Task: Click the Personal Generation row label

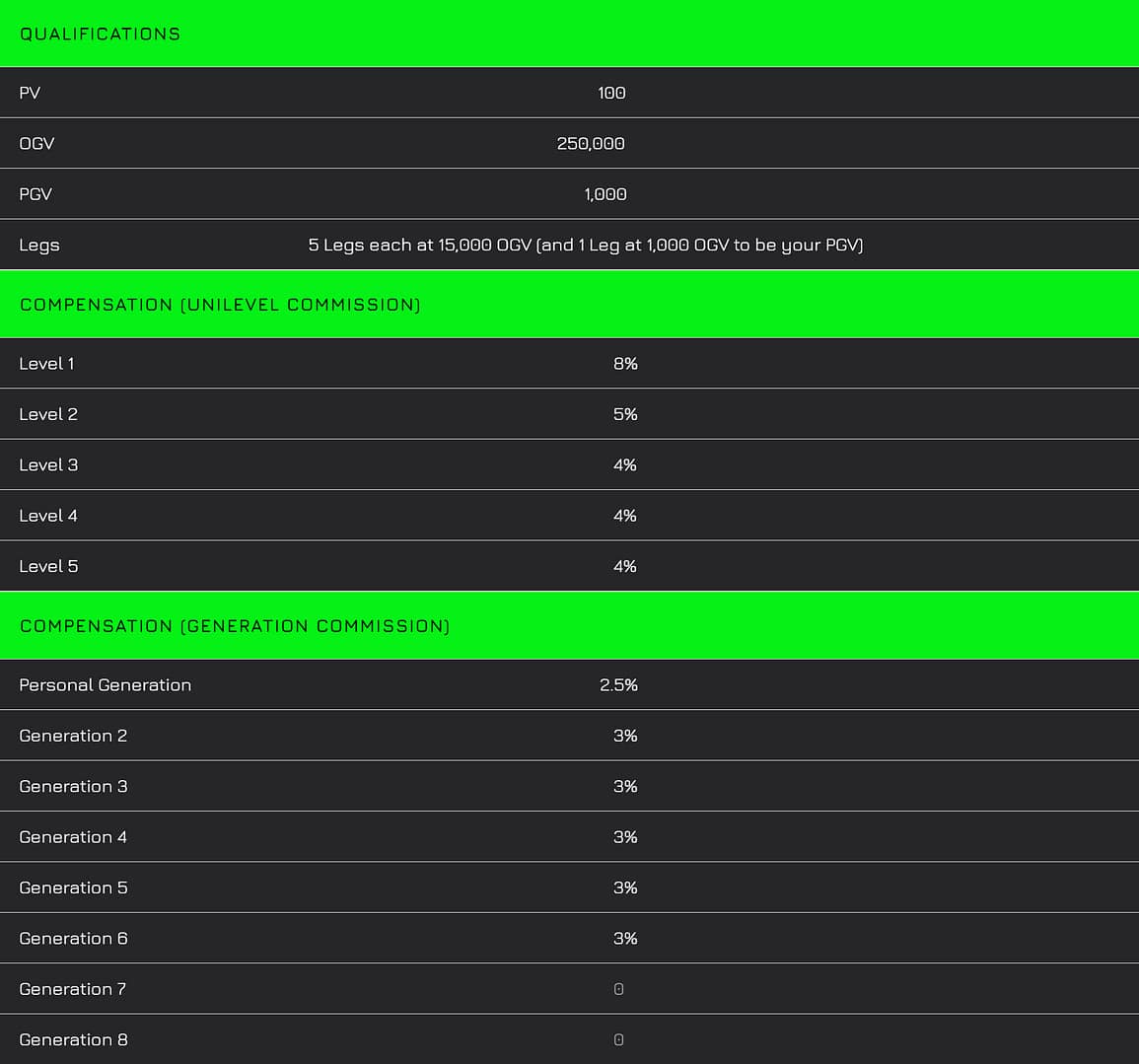Action: point(106,685)
